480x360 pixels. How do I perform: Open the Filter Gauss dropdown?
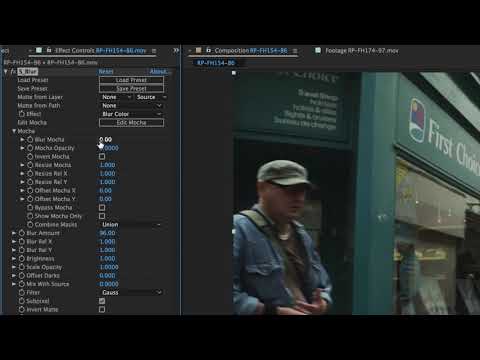[131, 292]
